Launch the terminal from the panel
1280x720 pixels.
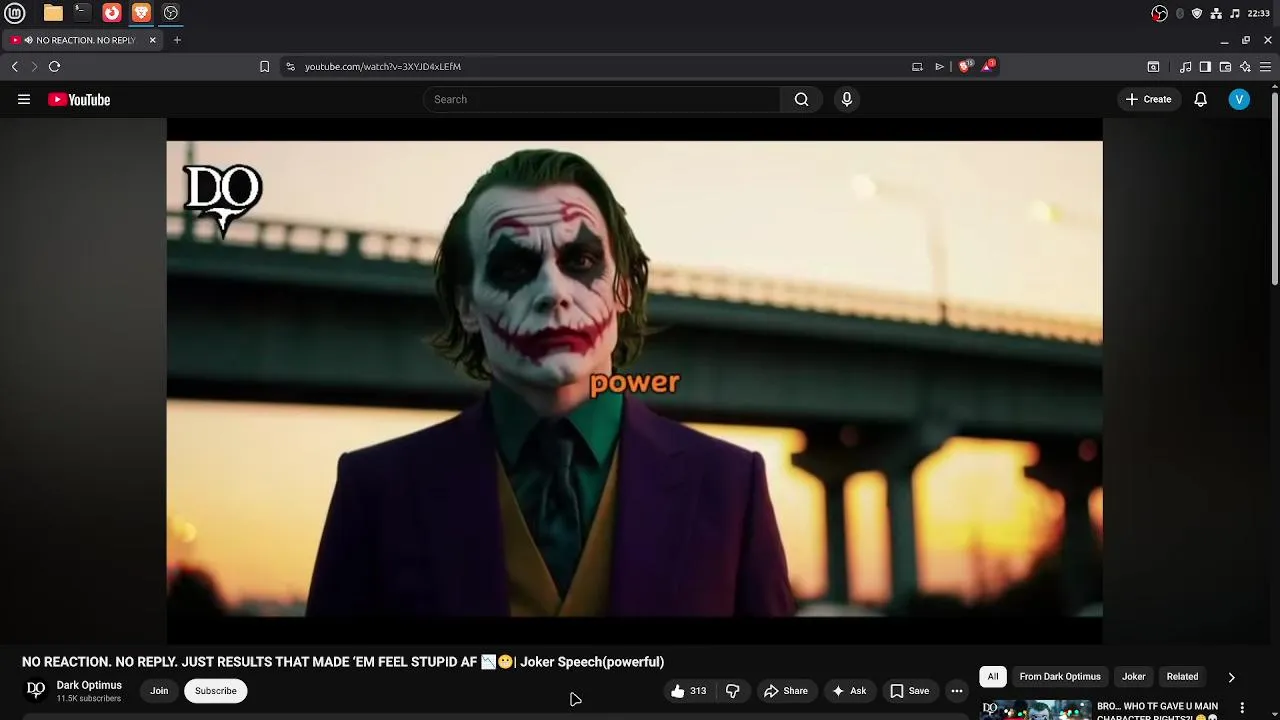click(82, 13)
